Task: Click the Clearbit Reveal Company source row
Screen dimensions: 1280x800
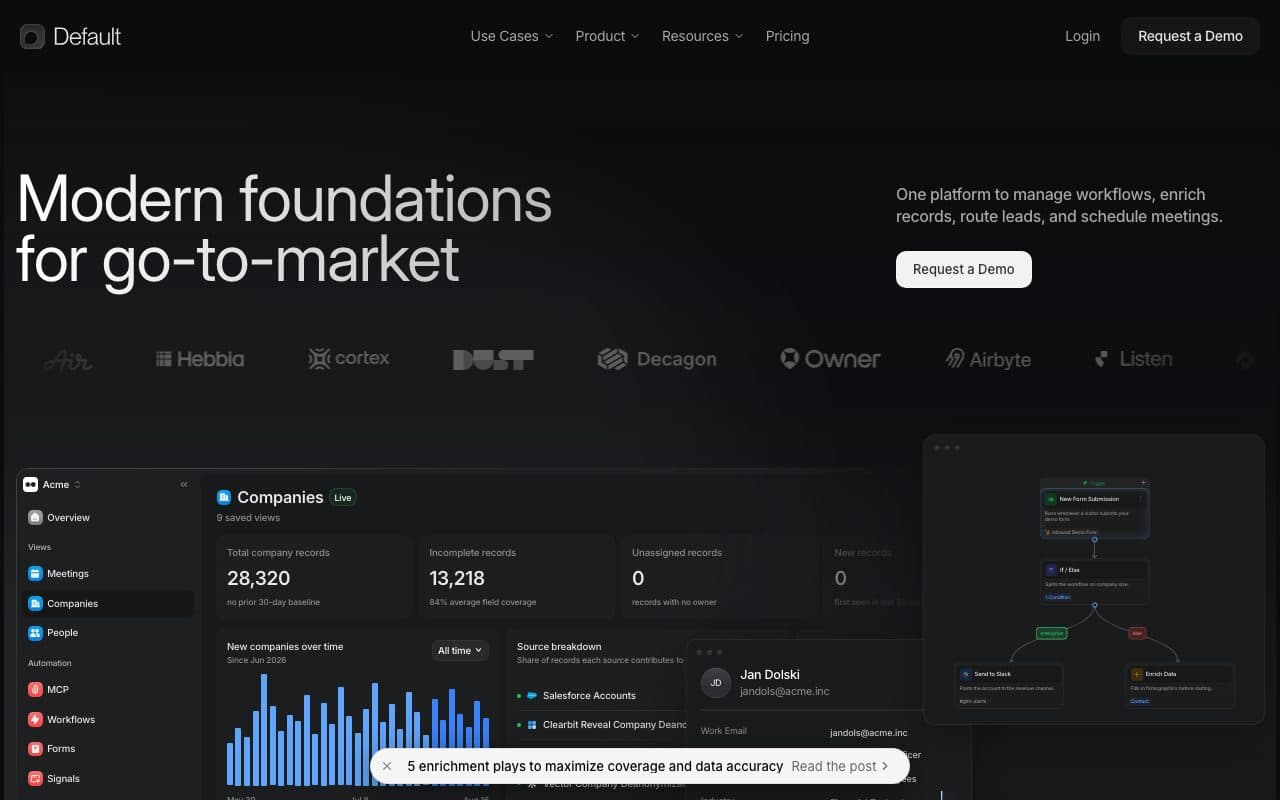Action: coord(603,725)
